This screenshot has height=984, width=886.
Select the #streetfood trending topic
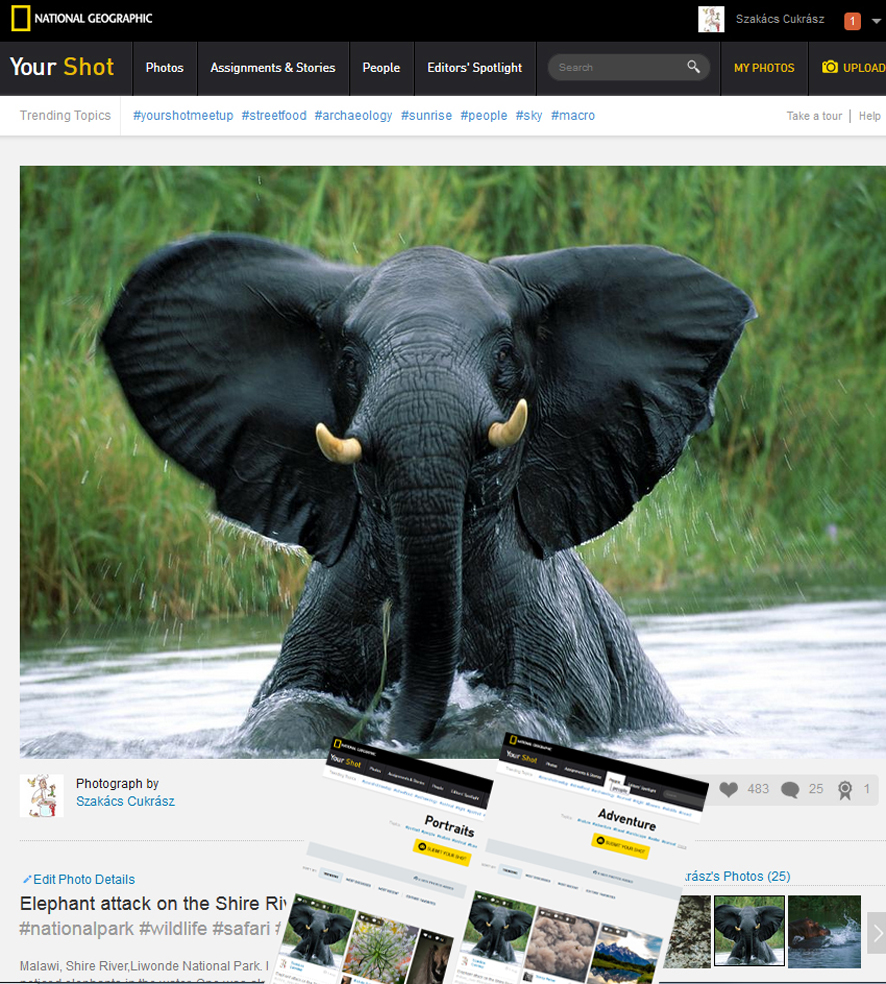pos(274,116)
